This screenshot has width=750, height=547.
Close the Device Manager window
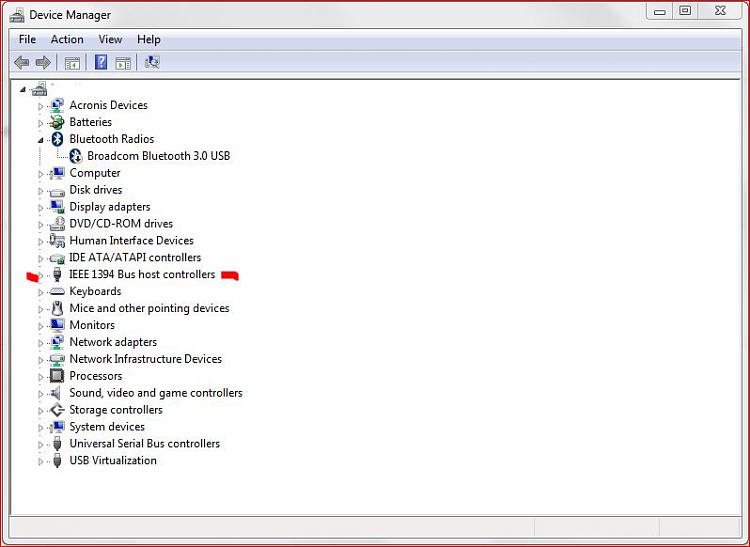tap(720, 11)
